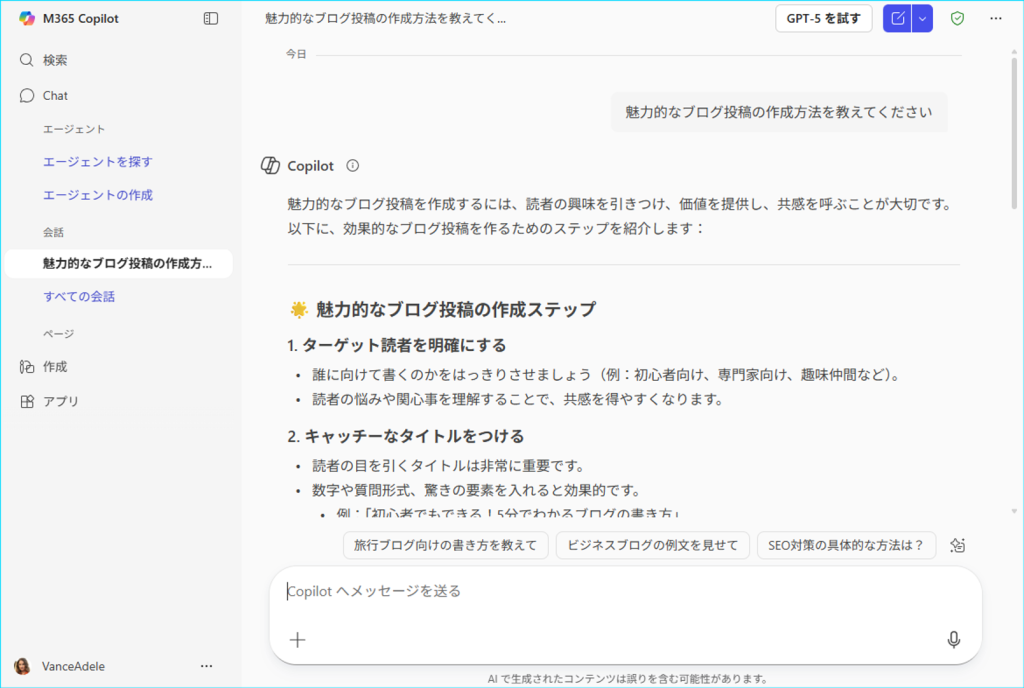
Task: Click the エージェントを探す link
Action: (97, 162)
